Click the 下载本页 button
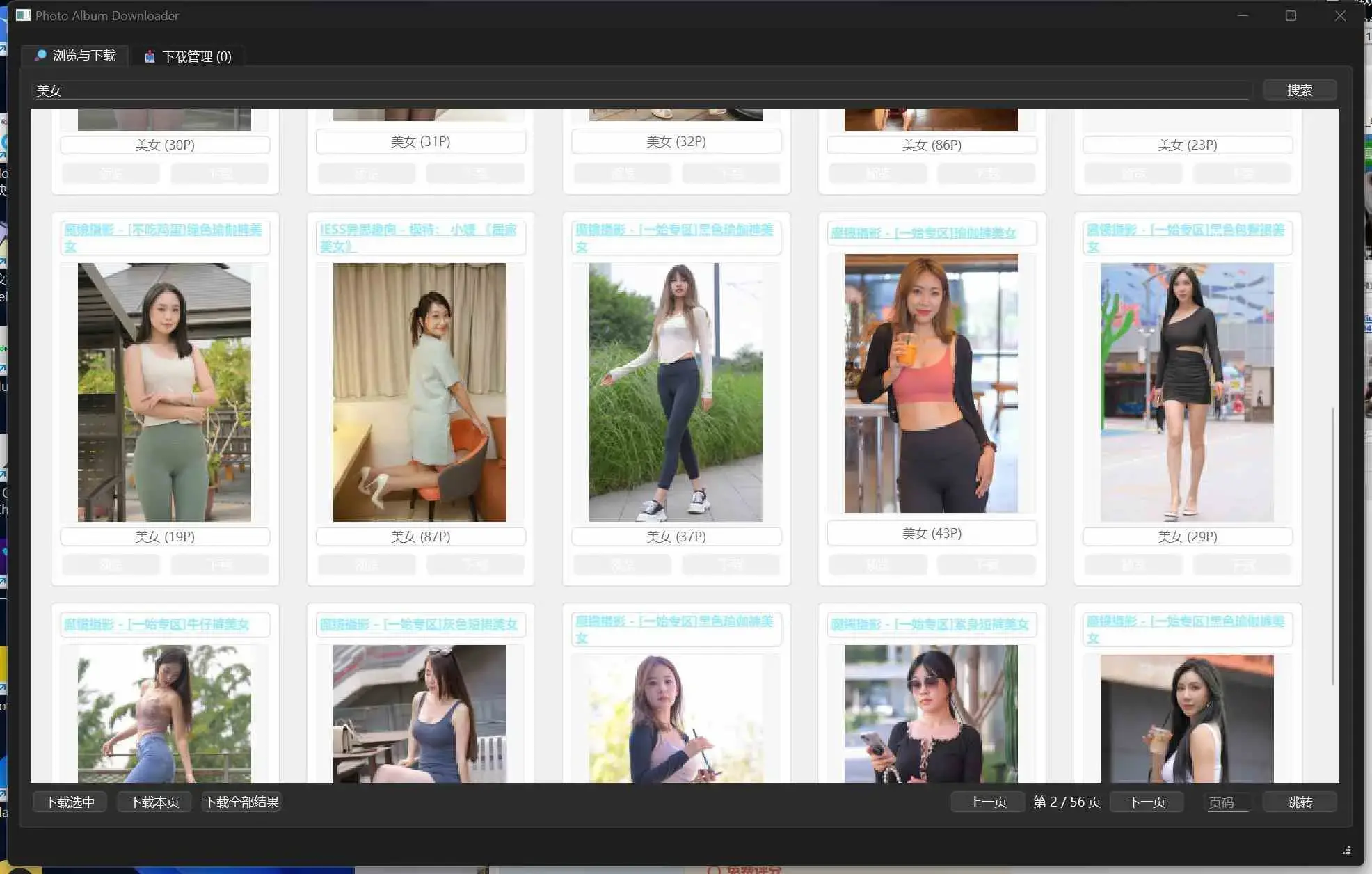The image size is (1372, 874). [x=154, y=802]
